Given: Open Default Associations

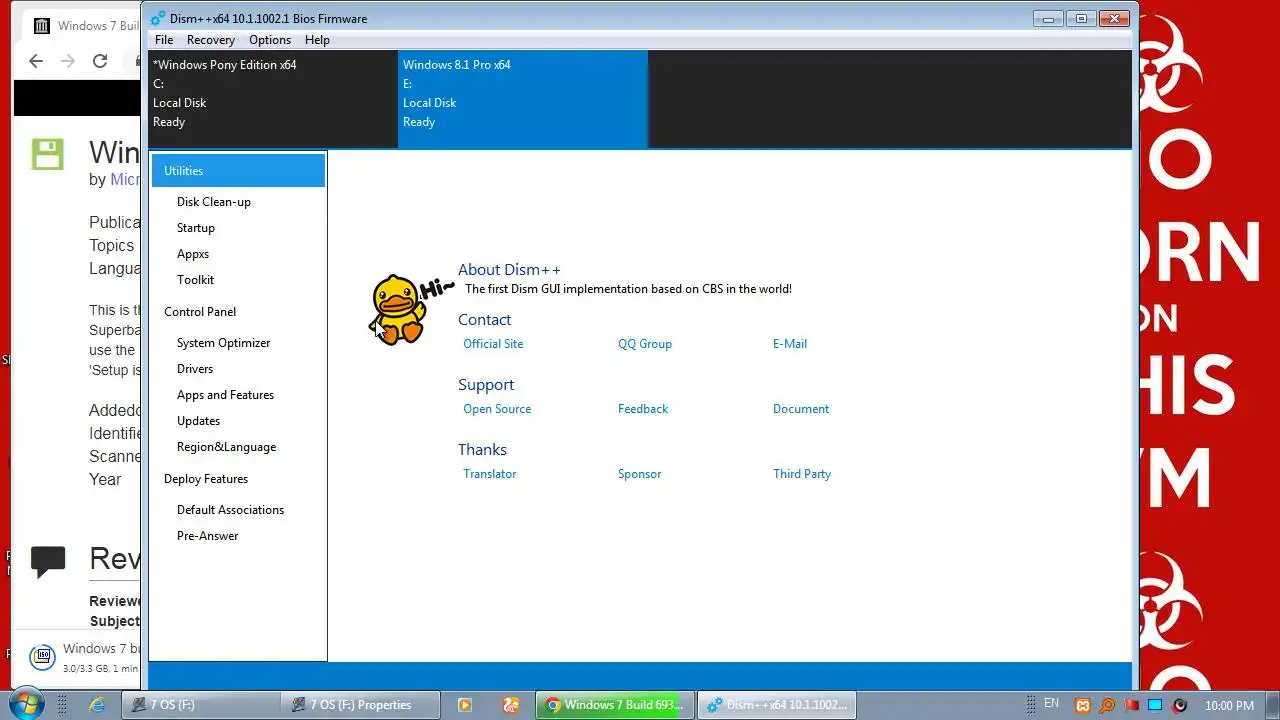Looking at the screenshot, I should (x=230, y=510).
